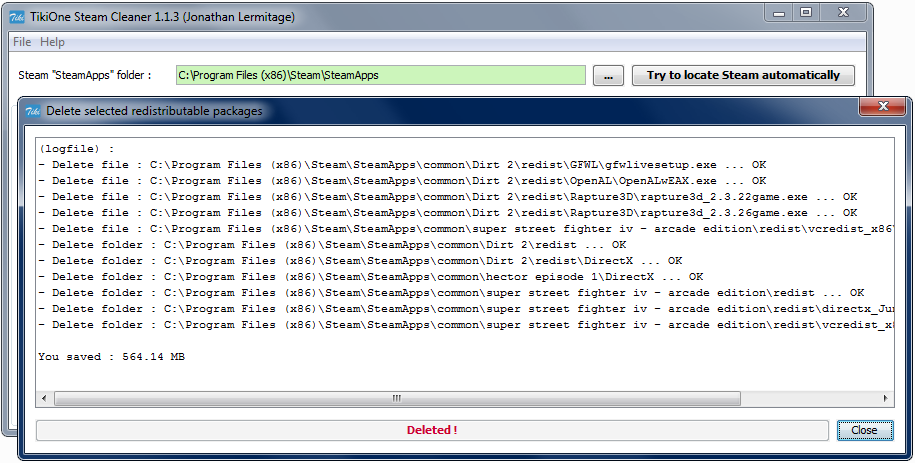
Task: Click the last Delete folder vcredist log line
Action: 466,325
